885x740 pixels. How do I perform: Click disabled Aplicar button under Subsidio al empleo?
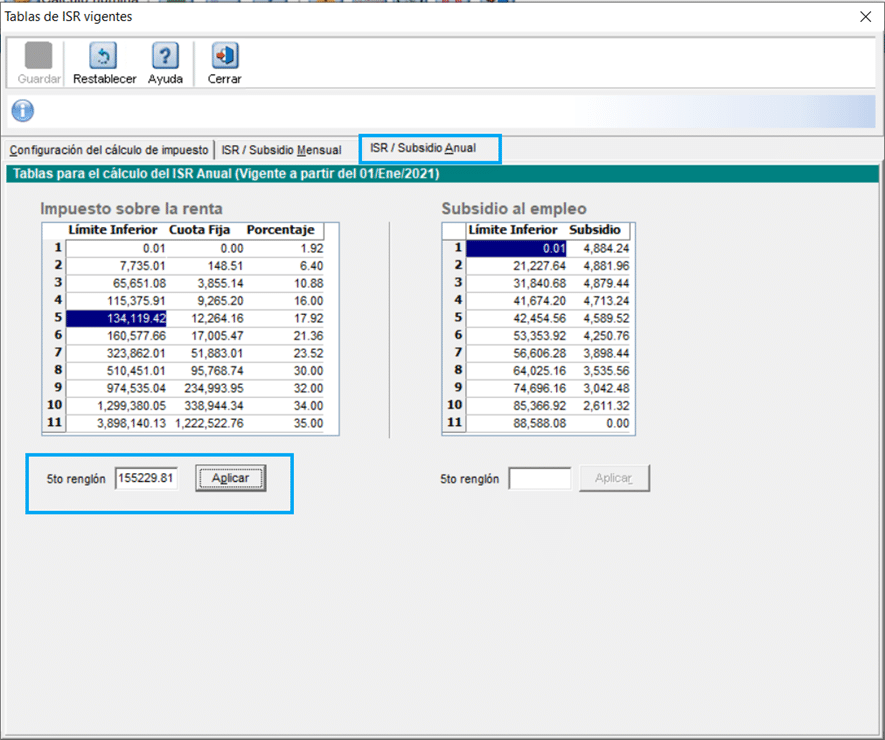click(x=614, y=479)
